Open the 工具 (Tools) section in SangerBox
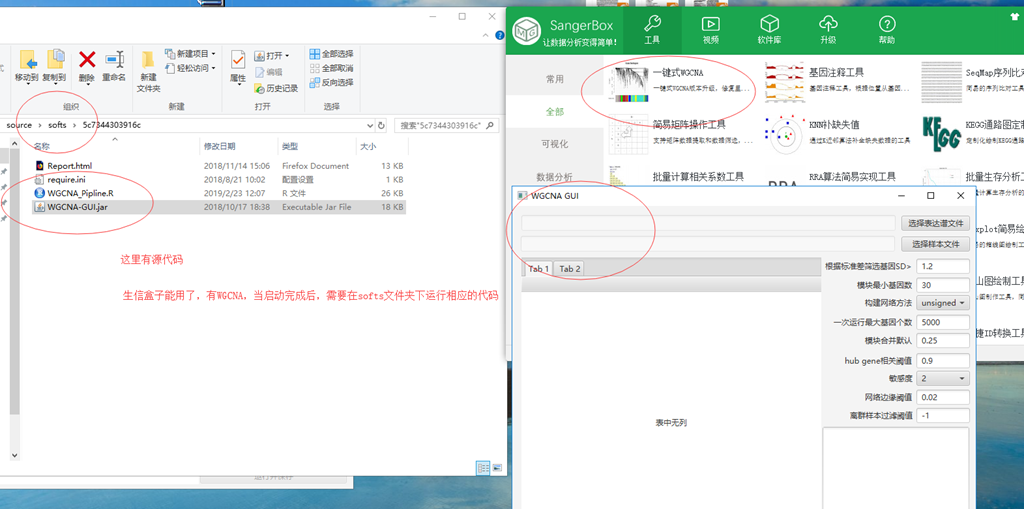The width and height of the screenshot is (1024, 509). [x=652, y=30]
